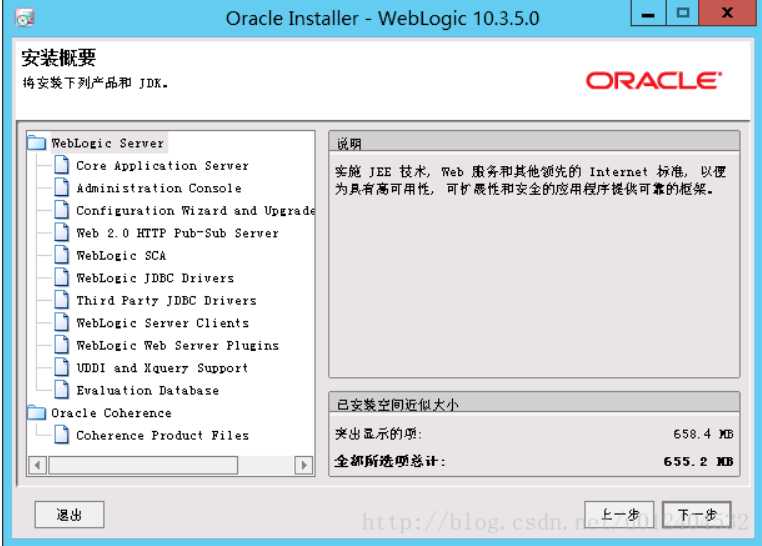762x546 pixels.
Task: Click the Administration Console document icon
Action: pyautogui.click(x=61, y=187)
